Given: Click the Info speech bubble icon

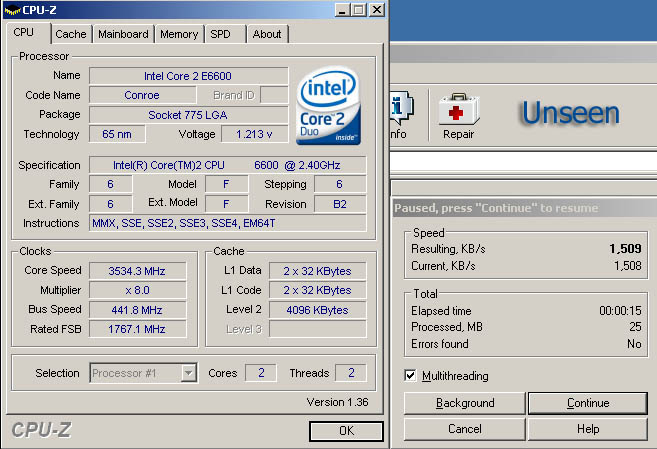Looking at the screenshot, I should click(401, 108).
